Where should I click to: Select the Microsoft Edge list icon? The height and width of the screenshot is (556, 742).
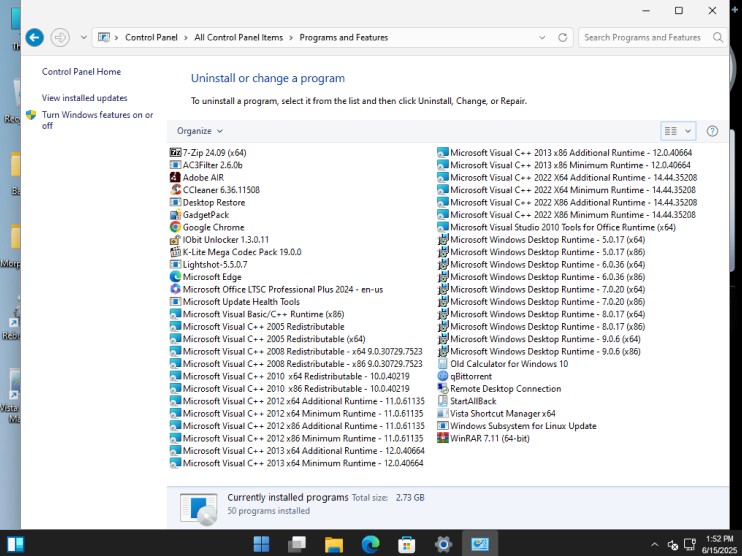pos(175,277)
